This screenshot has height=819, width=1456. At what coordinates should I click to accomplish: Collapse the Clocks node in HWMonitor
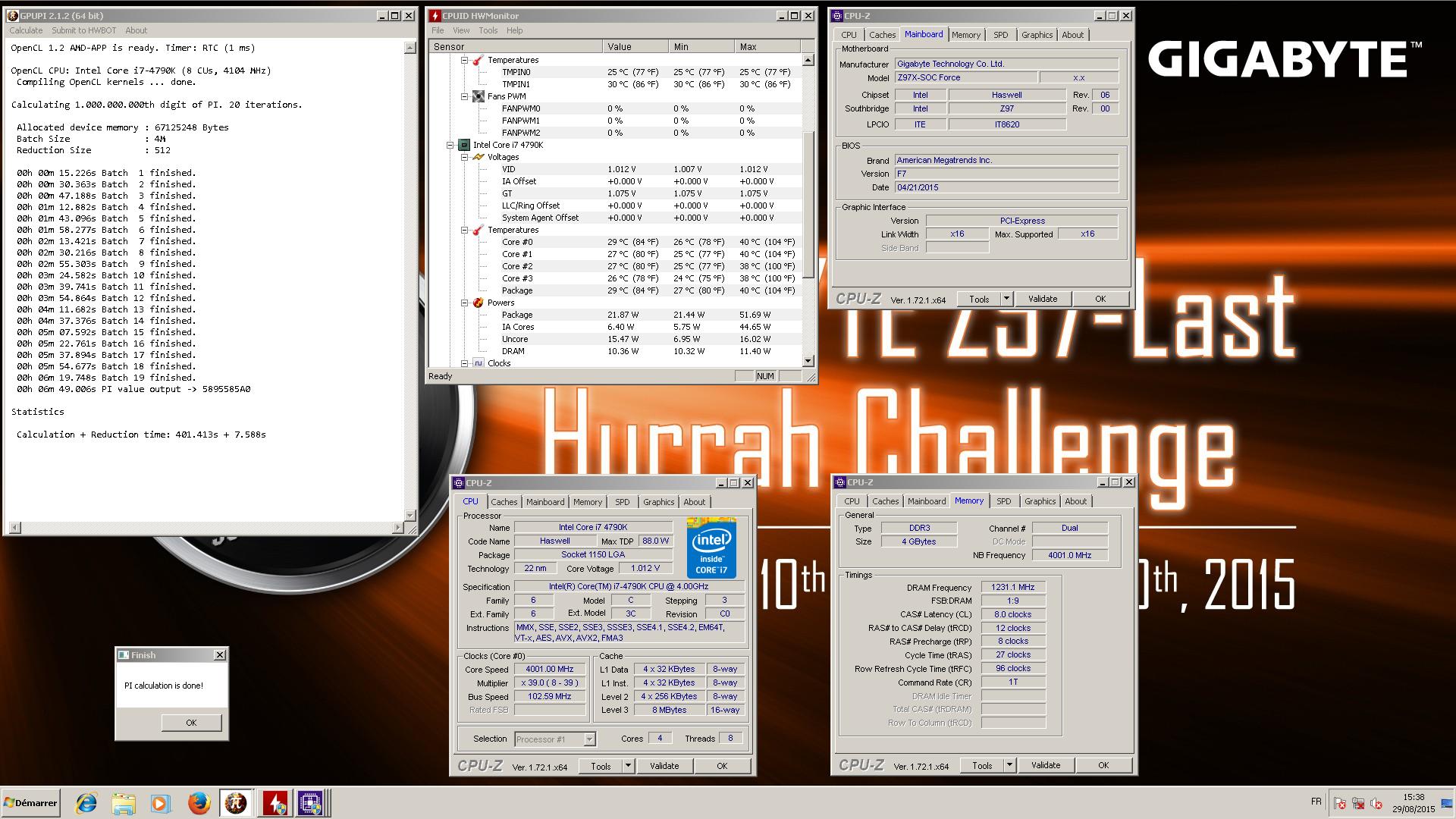coord(464,363)
